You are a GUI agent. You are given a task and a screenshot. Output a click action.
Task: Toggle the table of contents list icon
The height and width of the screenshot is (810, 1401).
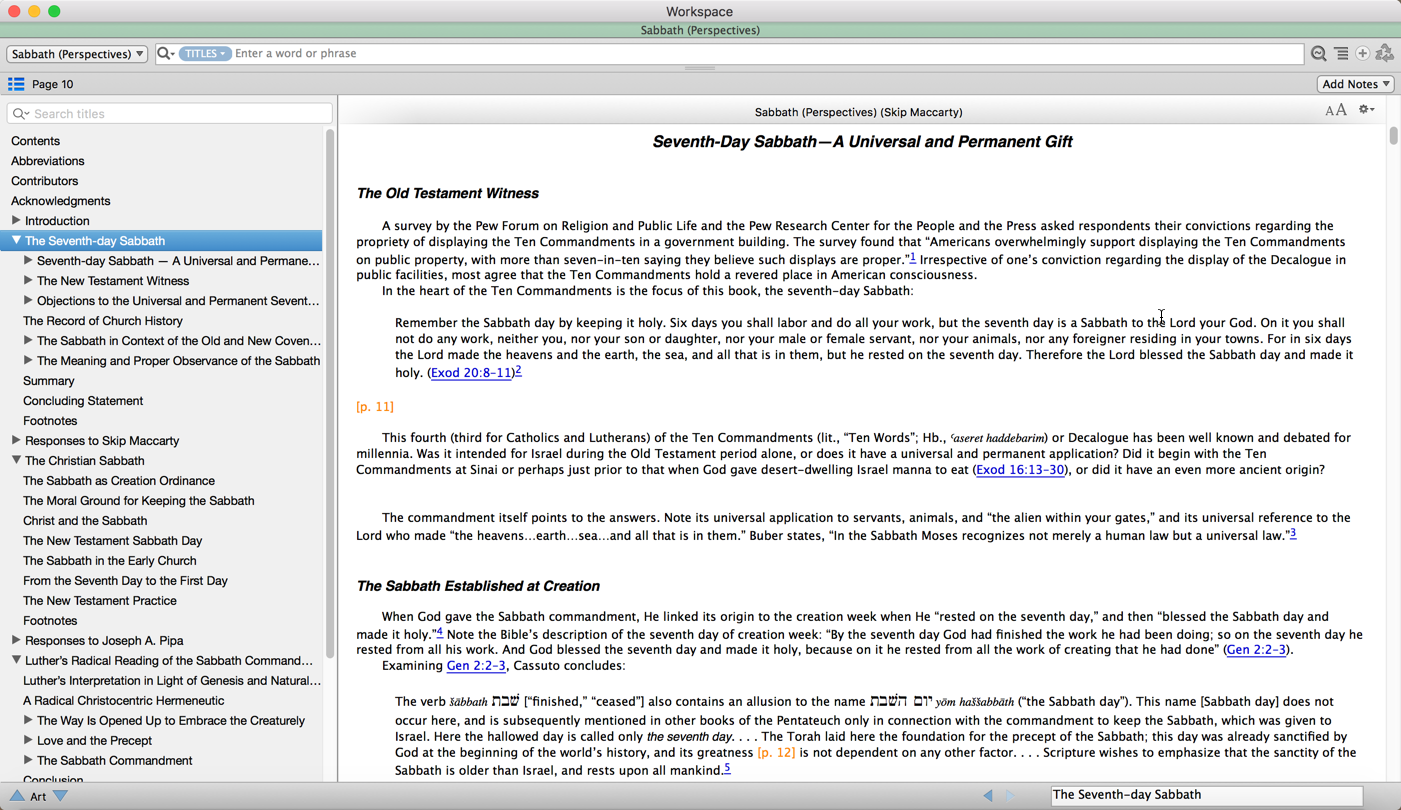coord(16,84)
